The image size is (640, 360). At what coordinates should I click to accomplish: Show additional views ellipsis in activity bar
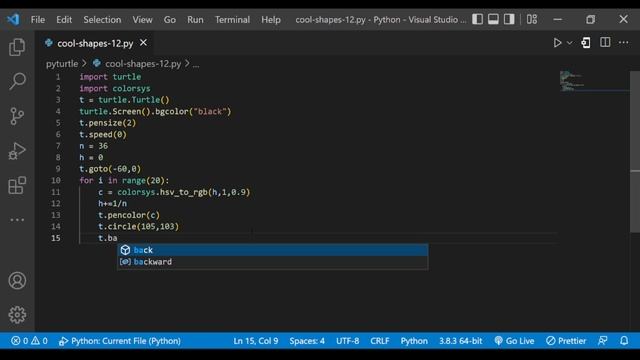coord(17,220)
